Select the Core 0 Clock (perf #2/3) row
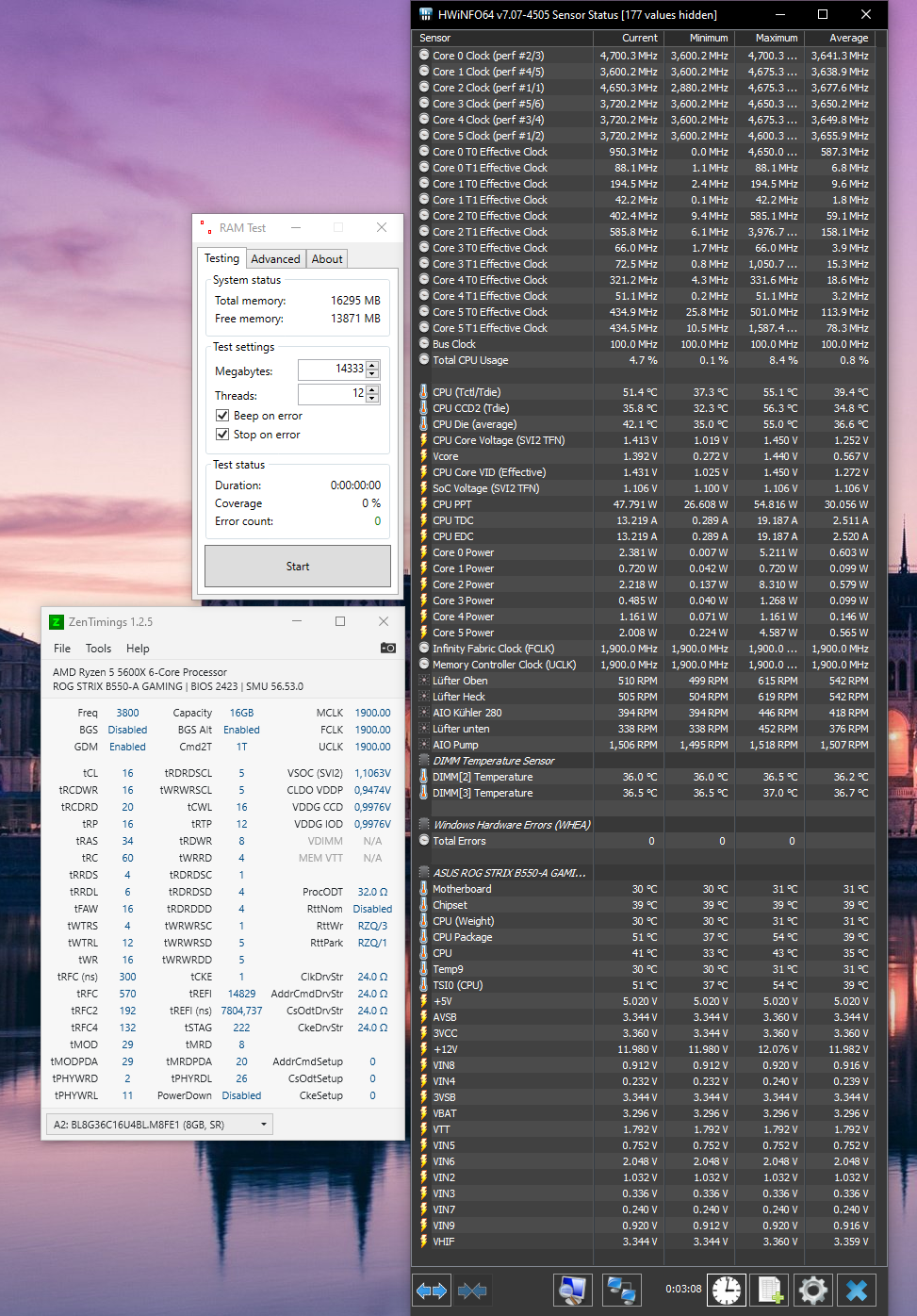The width and height of the screenshot is (917, 1316). click(646, 56)
